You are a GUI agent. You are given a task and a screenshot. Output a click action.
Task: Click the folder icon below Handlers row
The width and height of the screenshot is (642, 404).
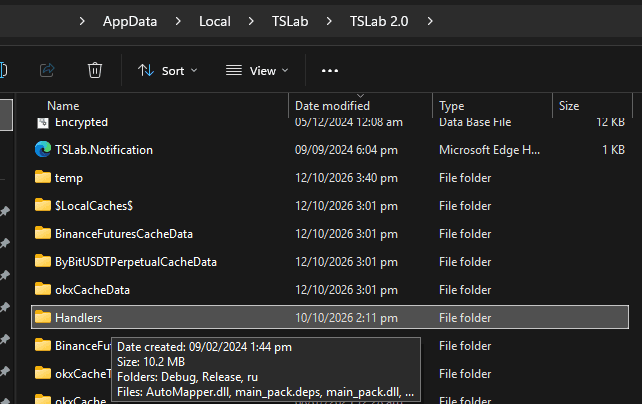pos(43,345)
